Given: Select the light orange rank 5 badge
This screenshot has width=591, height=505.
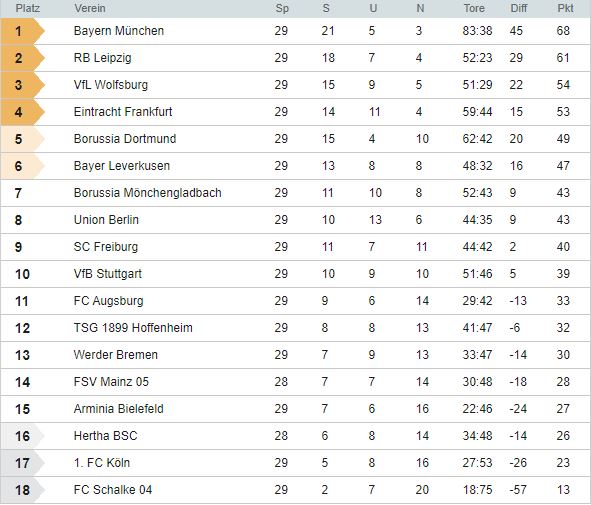Looking at the screenshot, I should (23, 139).
